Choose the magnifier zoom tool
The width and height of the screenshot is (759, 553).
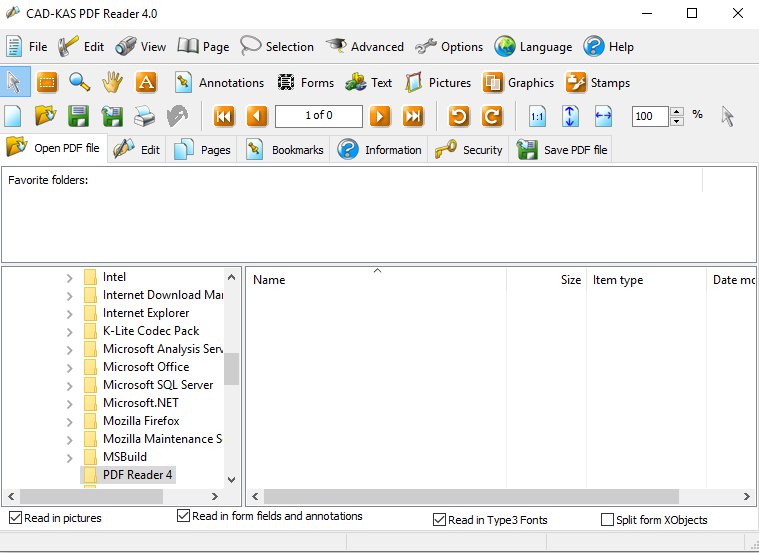tap(79, 82)
